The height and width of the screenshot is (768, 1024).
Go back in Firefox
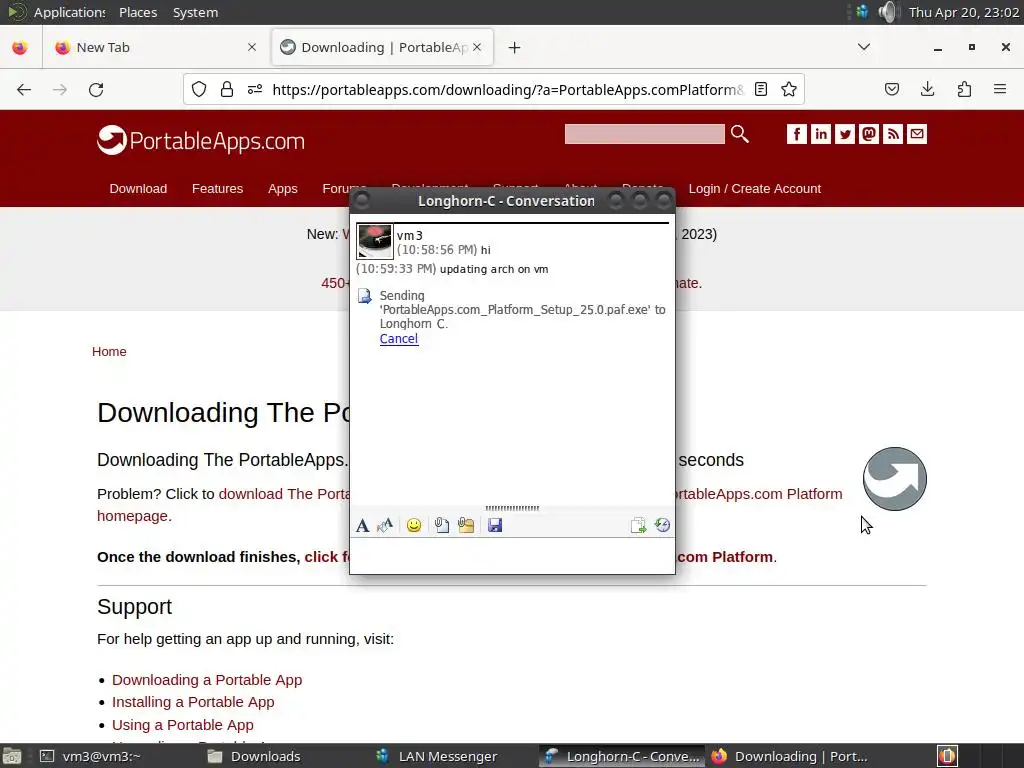(24, 90)
